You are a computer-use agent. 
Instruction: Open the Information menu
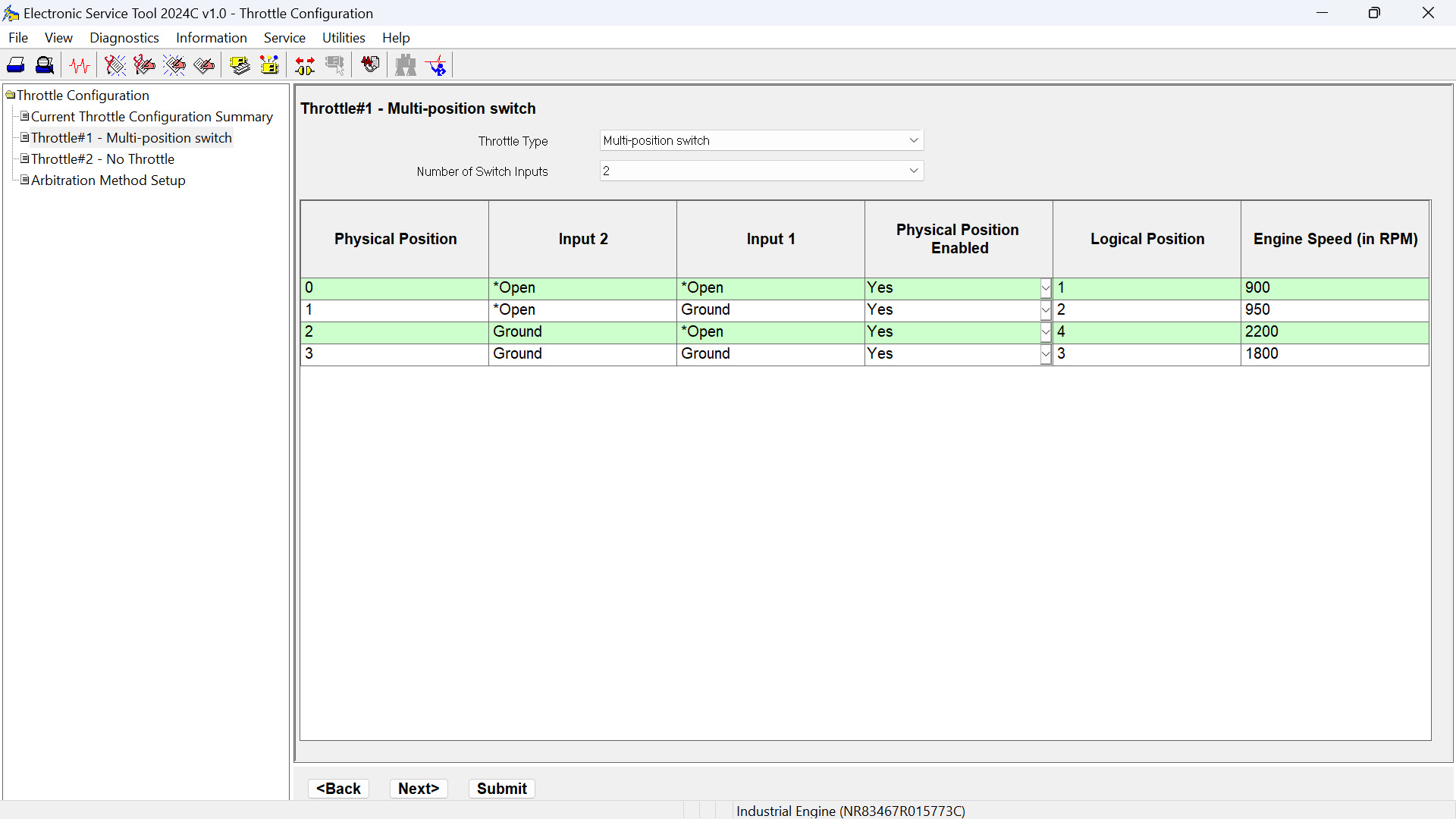pyautogui.click(x=212, y=38)
